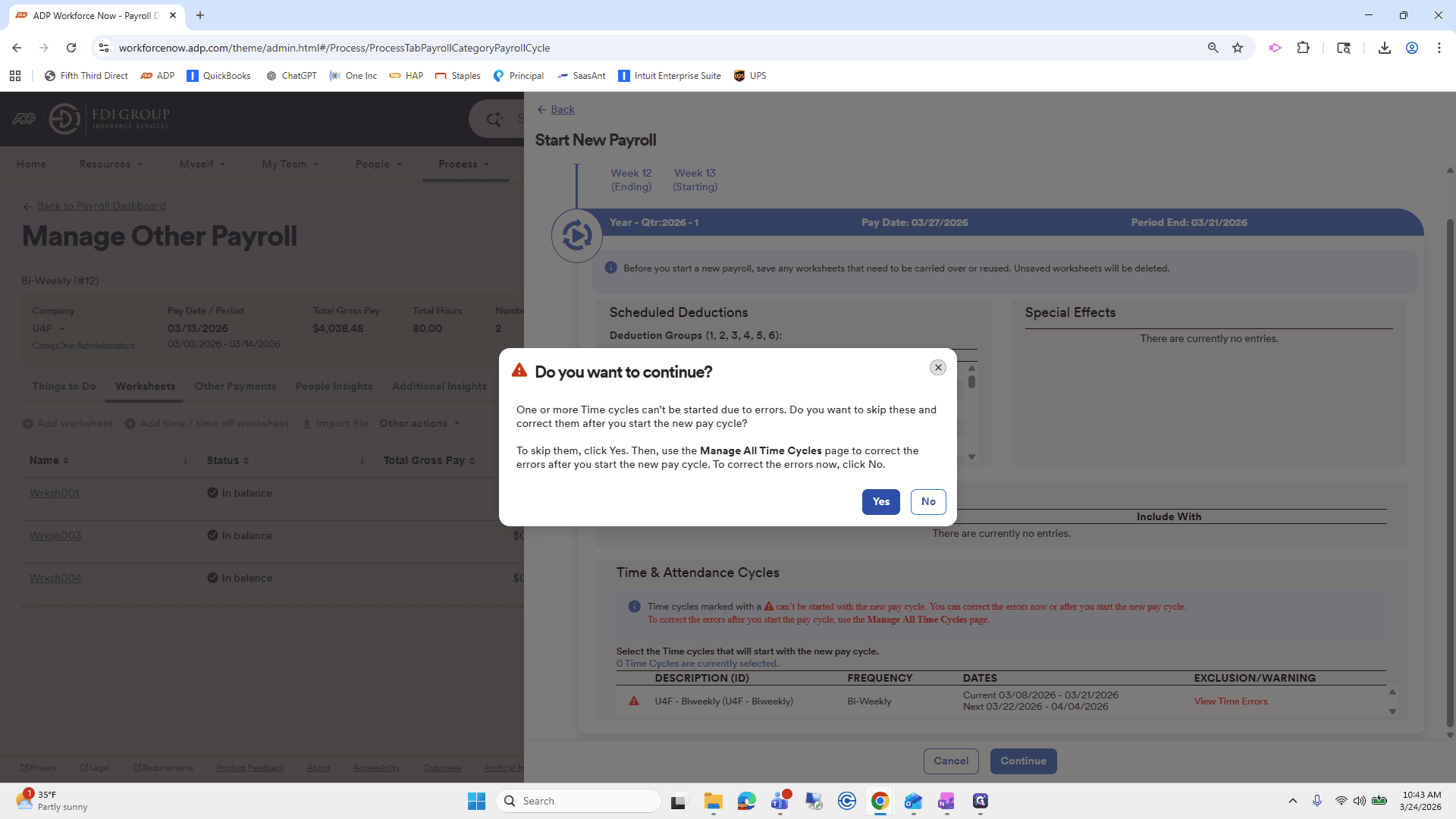Click Back to Payroll Dashboard link
Viewport: 1456px width, 819px height.
101,206
